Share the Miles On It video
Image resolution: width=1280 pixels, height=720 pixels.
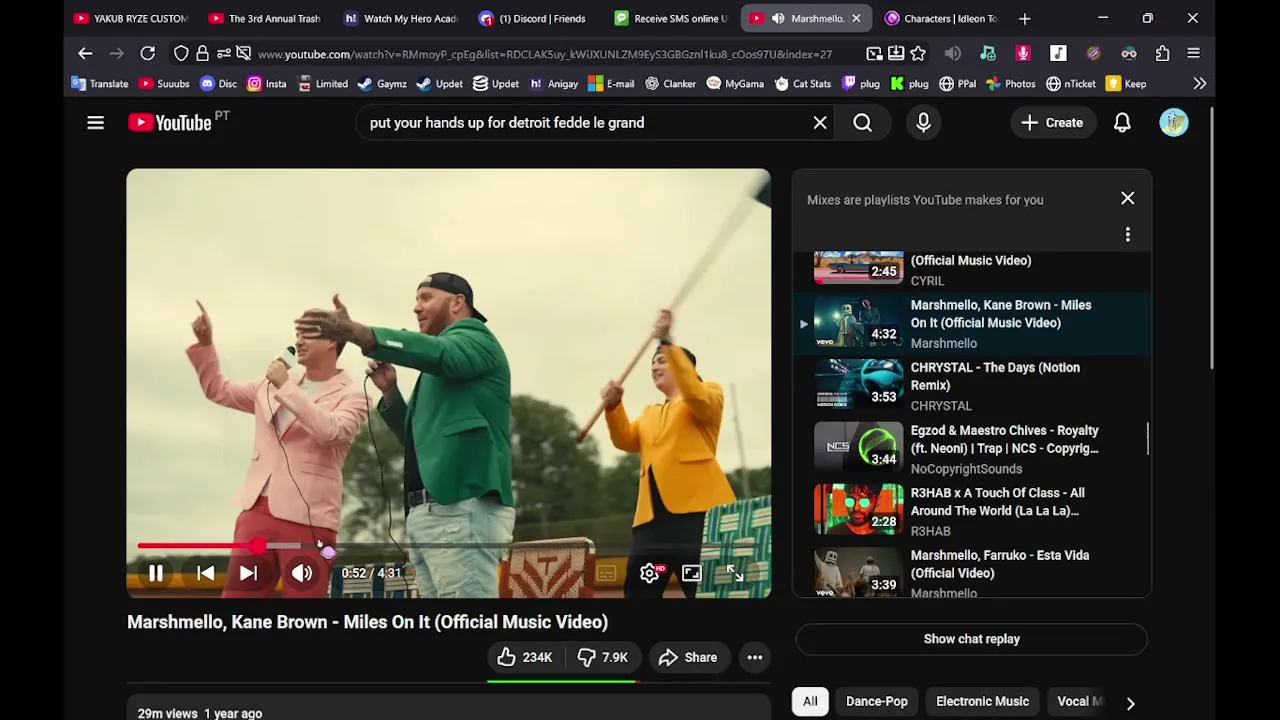(688, 657)
